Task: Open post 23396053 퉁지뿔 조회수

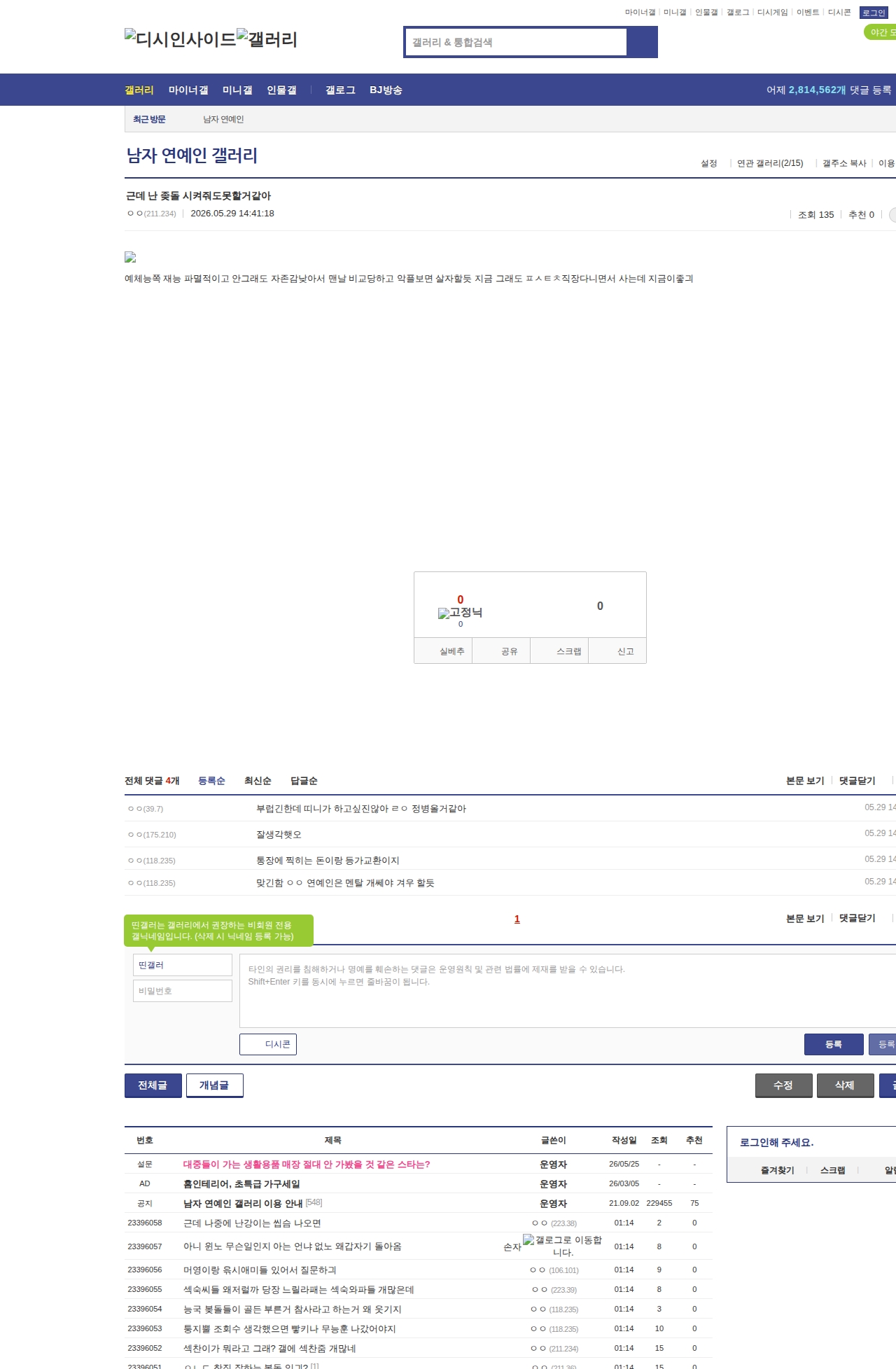Action: [290, 1329]
